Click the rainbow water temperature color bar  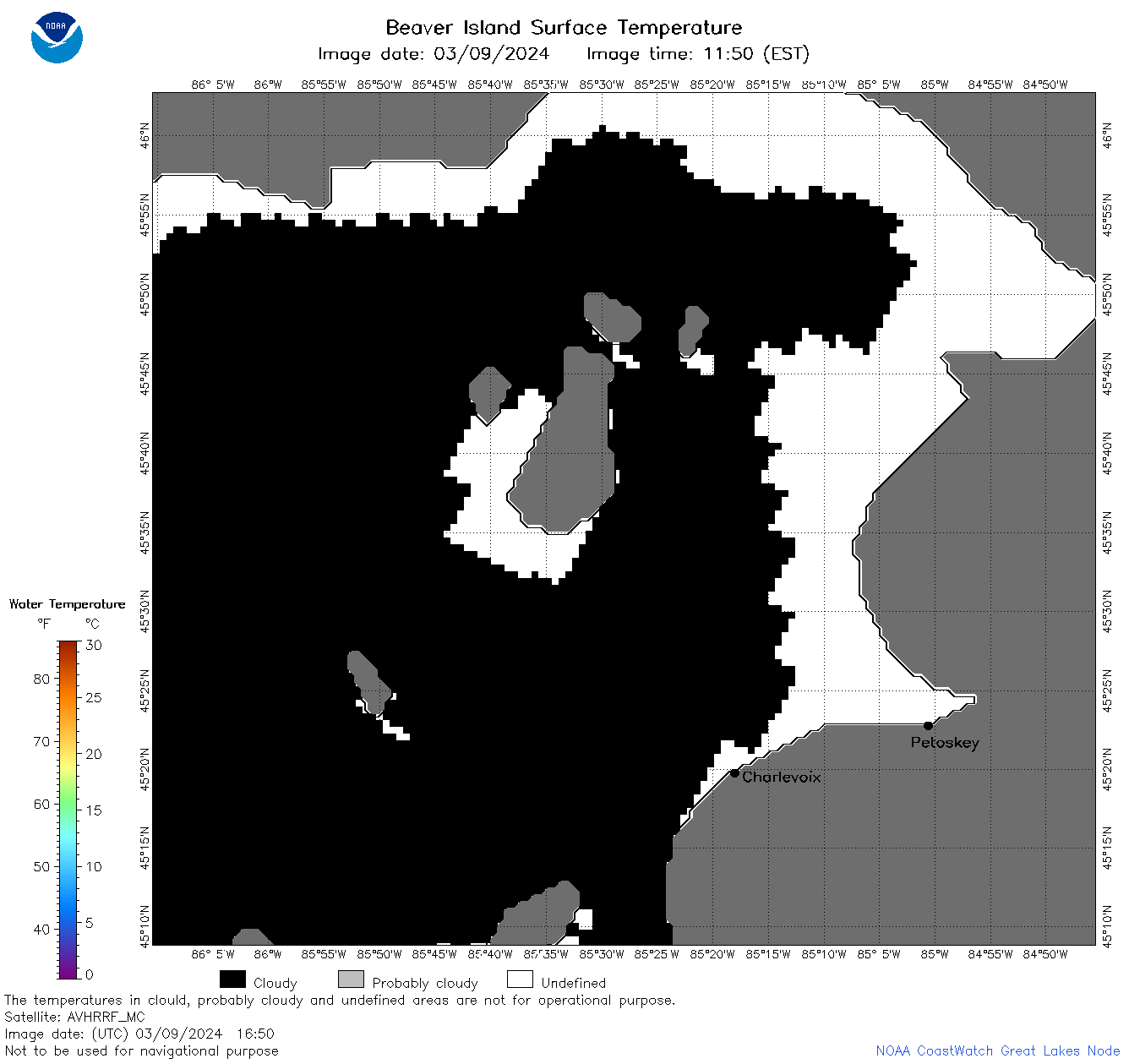click(x=68, y=810)
